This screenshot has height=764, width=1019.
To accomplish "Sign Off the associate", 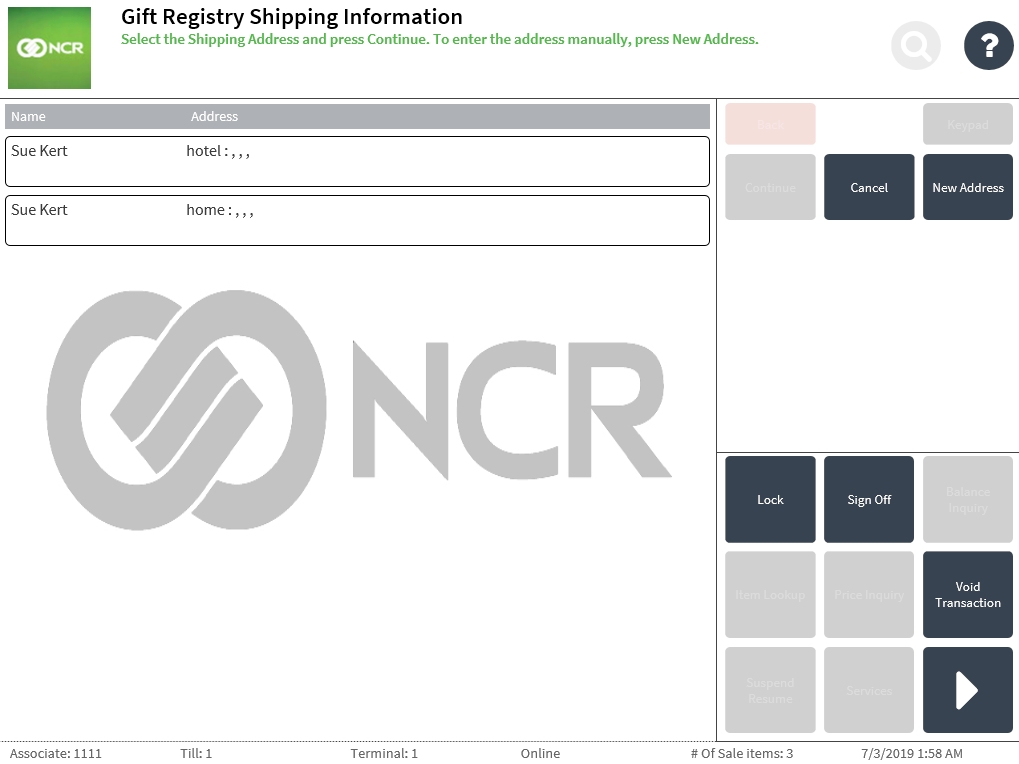I will click(x=869, y=500).
